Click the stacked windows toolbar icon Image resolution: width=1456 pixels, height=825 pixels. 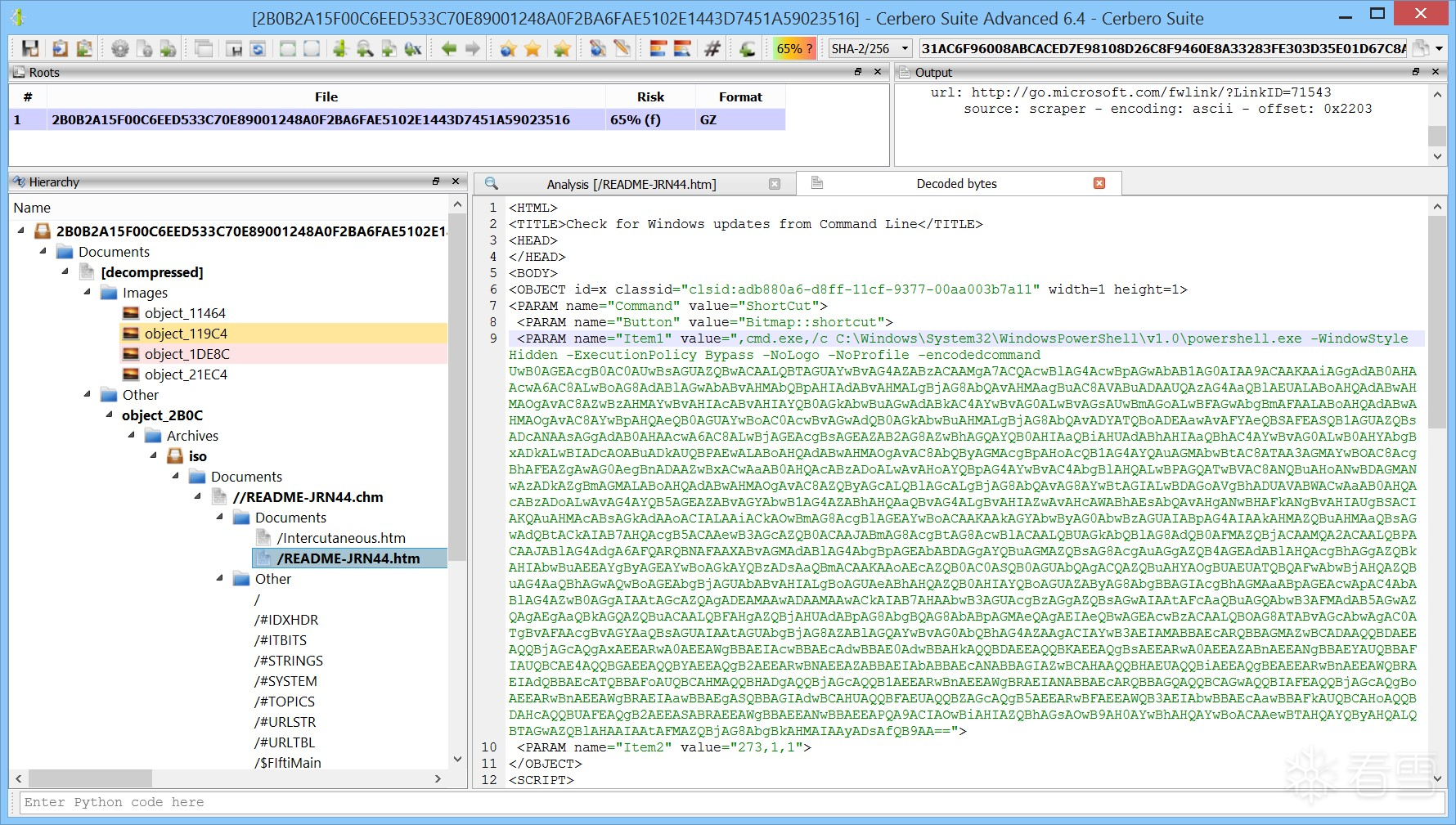[x=204, y=49]
